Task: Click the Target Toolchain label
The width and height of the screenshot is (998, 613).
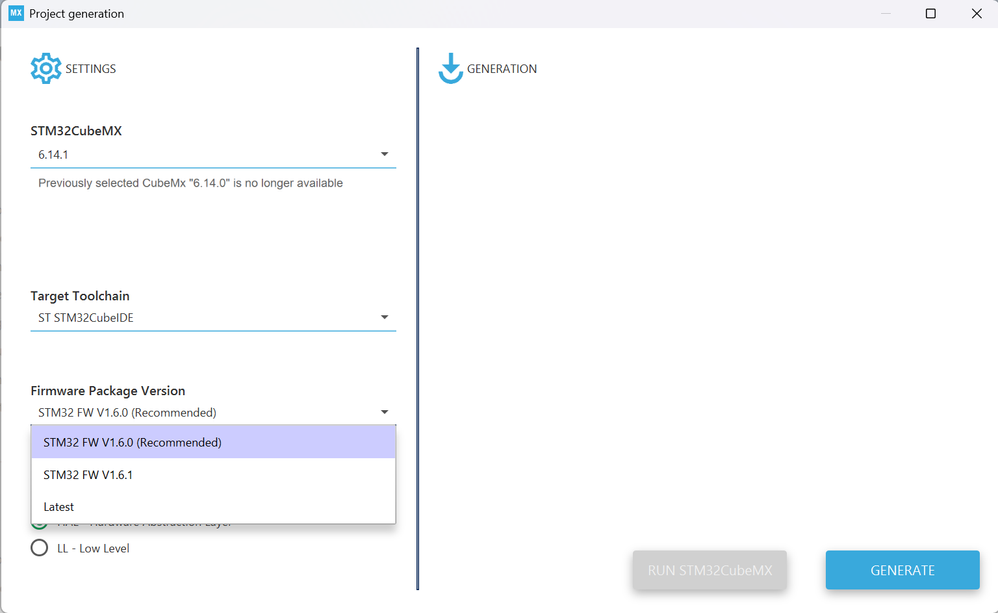Action: tap(80, 296)
